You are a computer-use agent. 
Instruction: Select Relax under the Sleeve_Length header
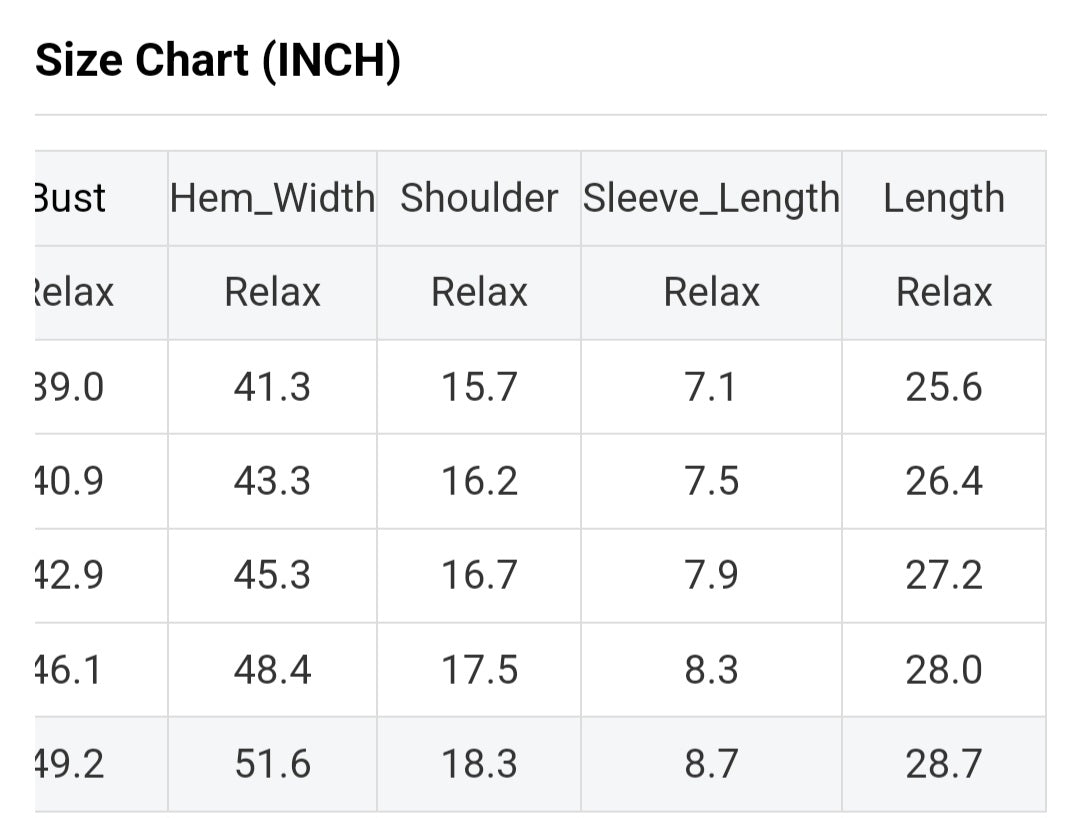711,292
